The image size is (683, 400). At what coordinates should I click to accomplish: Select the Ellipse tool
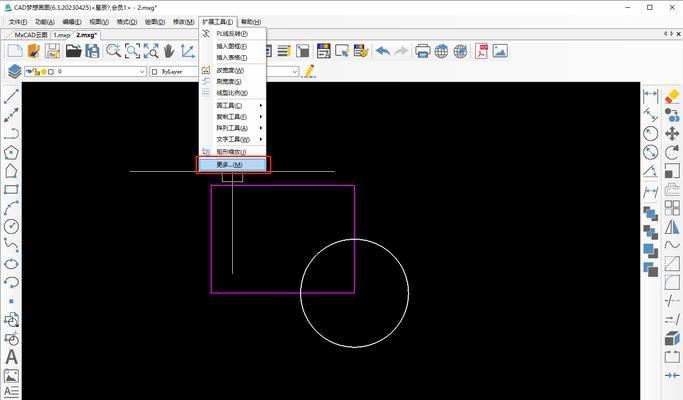[x=11, y=264]
